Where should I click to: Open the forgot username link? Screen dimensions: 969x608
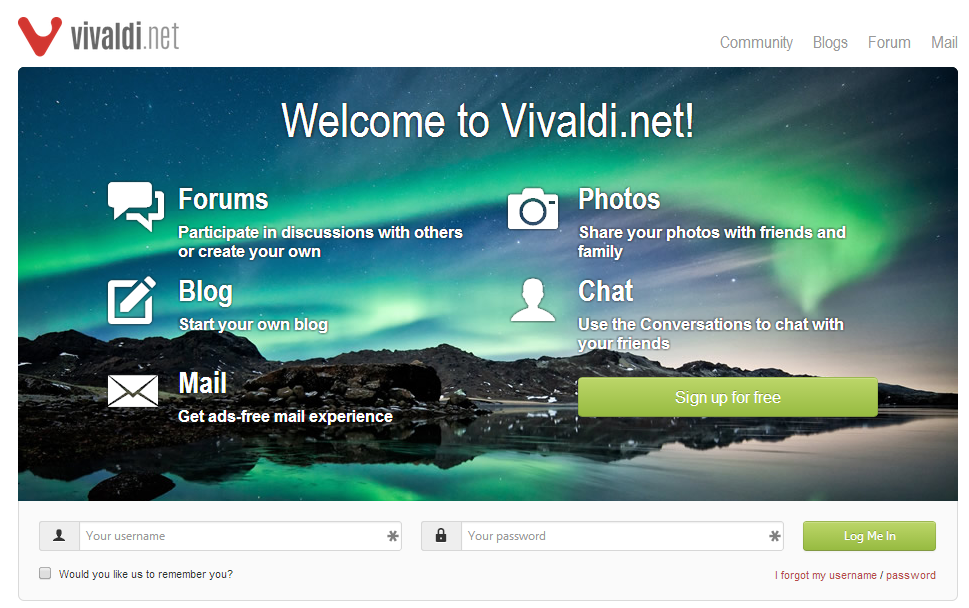826,575
